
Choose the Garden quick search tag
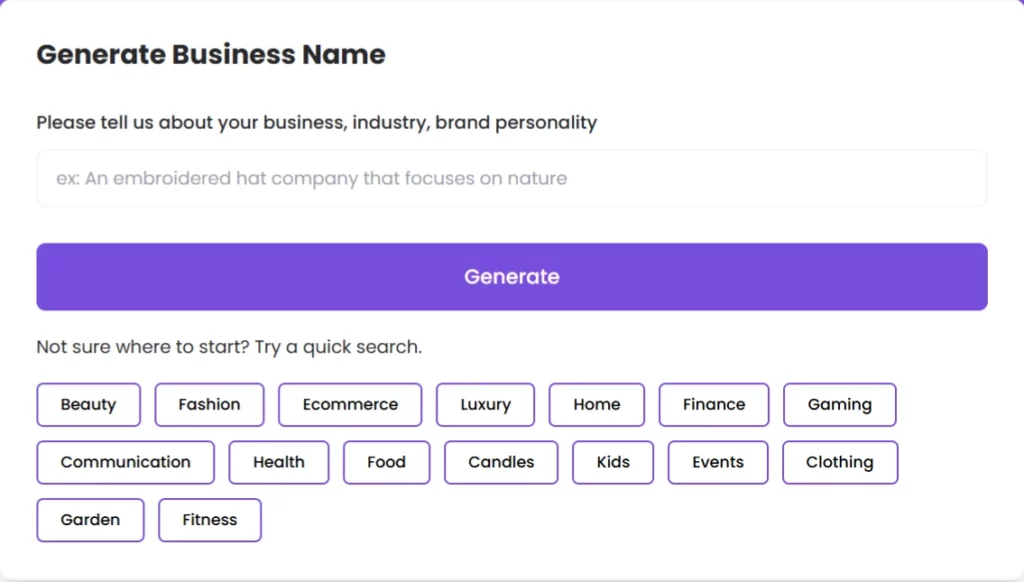(x=90, y=520)
